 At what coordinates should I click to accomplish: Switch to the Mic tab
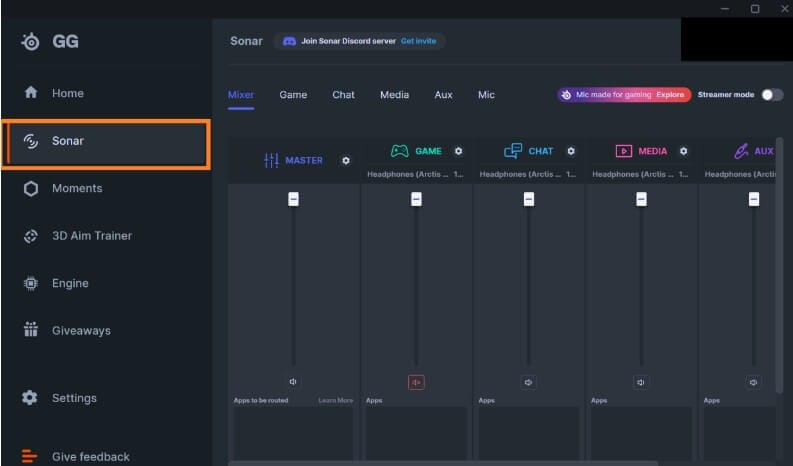coord(487,95)
